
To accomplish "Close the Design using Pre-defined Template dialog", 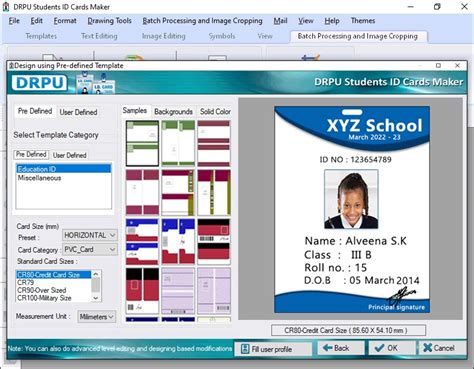I will point(457,66).
